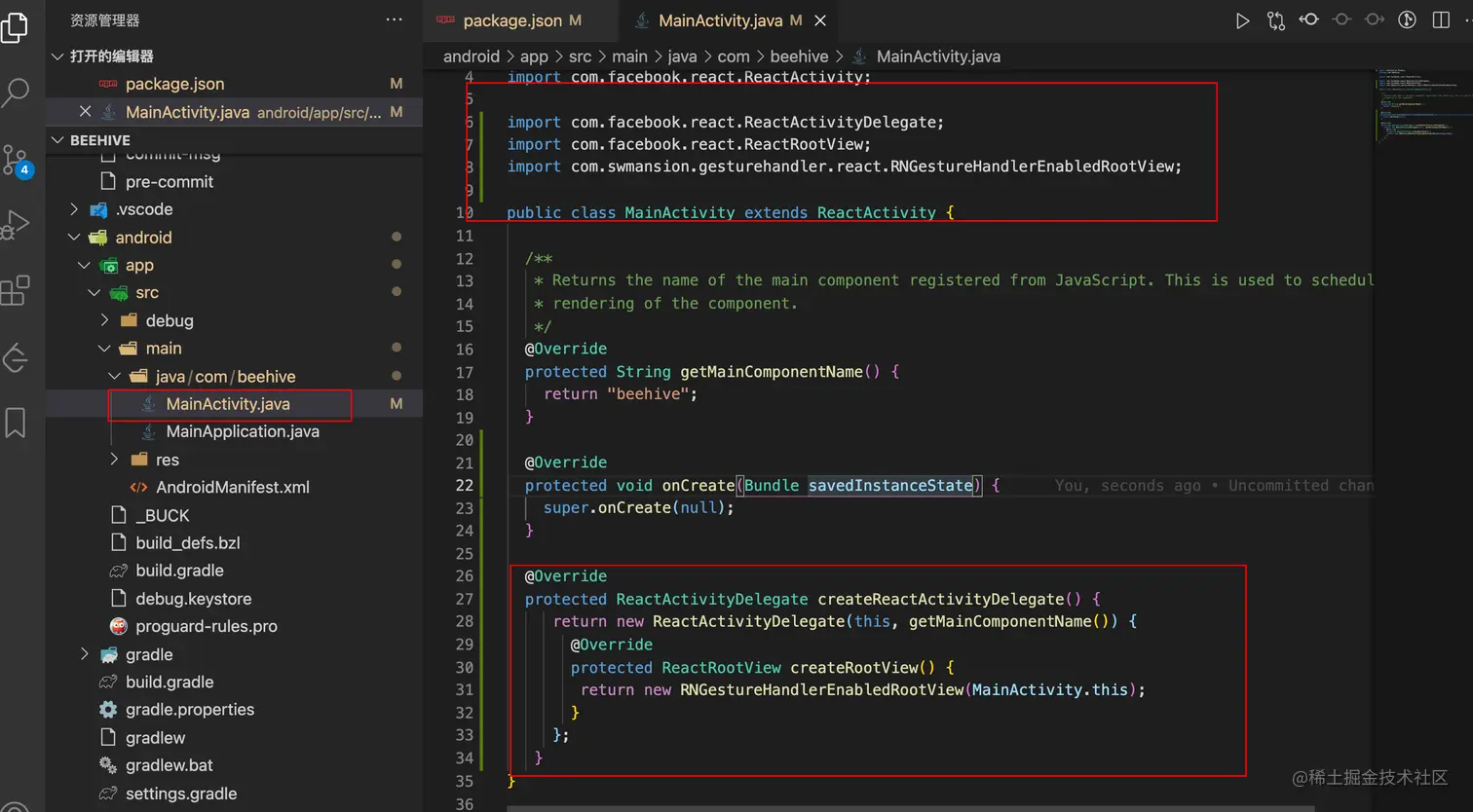Open gradlew.bat file
Screen dimensions: 1473x812
(169, 765)
